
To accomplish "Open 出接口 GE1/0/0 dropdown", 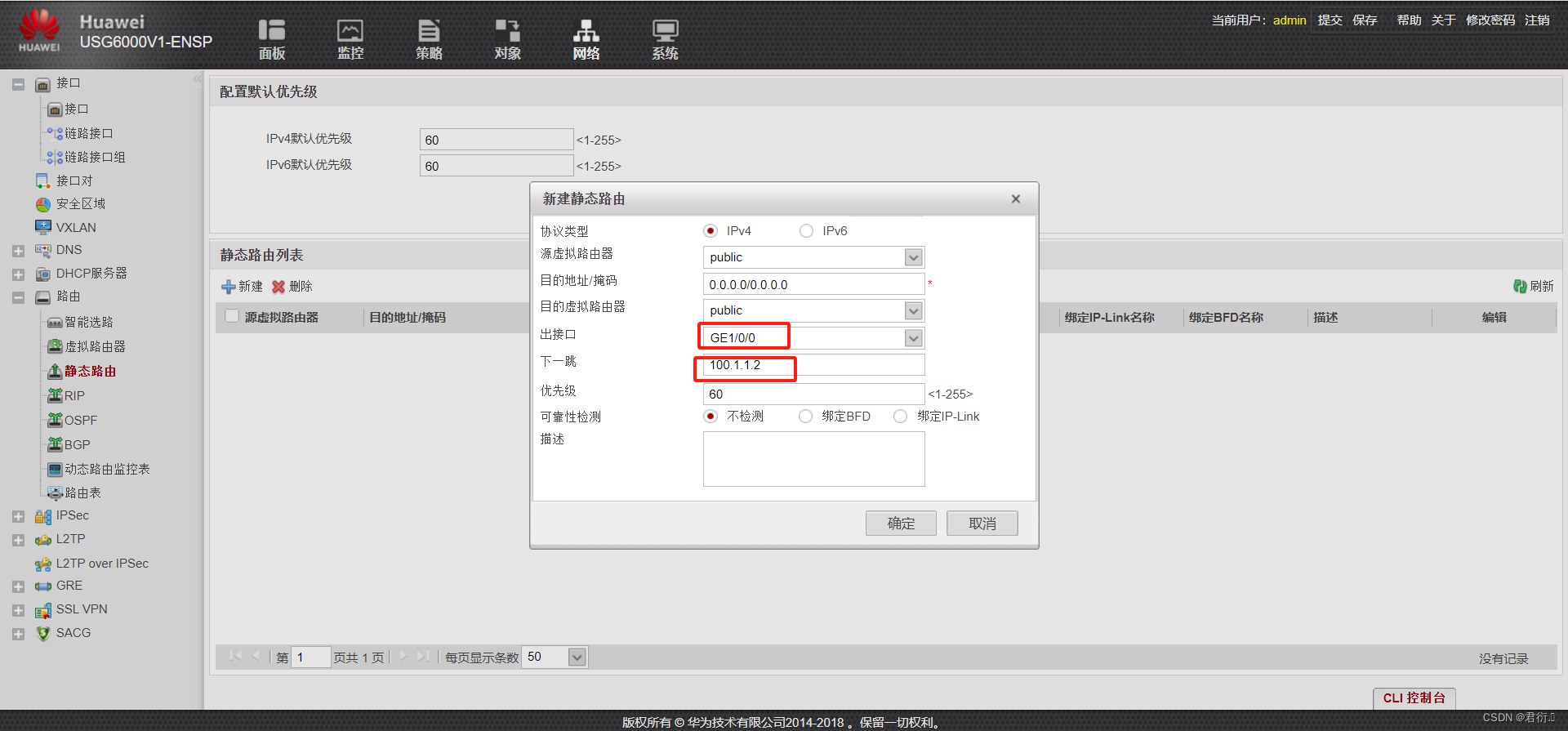I will tap(914, 338).
